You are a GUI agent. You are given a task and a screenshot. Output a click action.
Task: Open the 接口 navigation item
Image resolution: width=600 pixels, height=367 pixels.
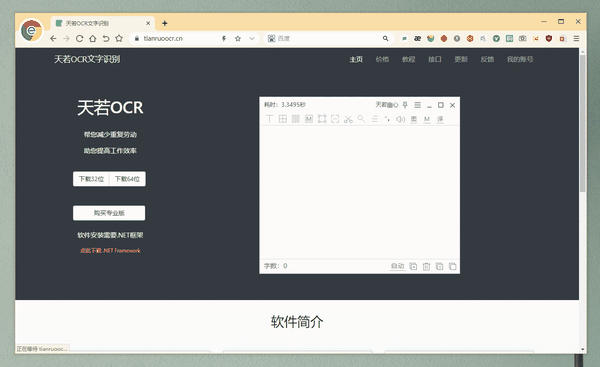[435, 59]
